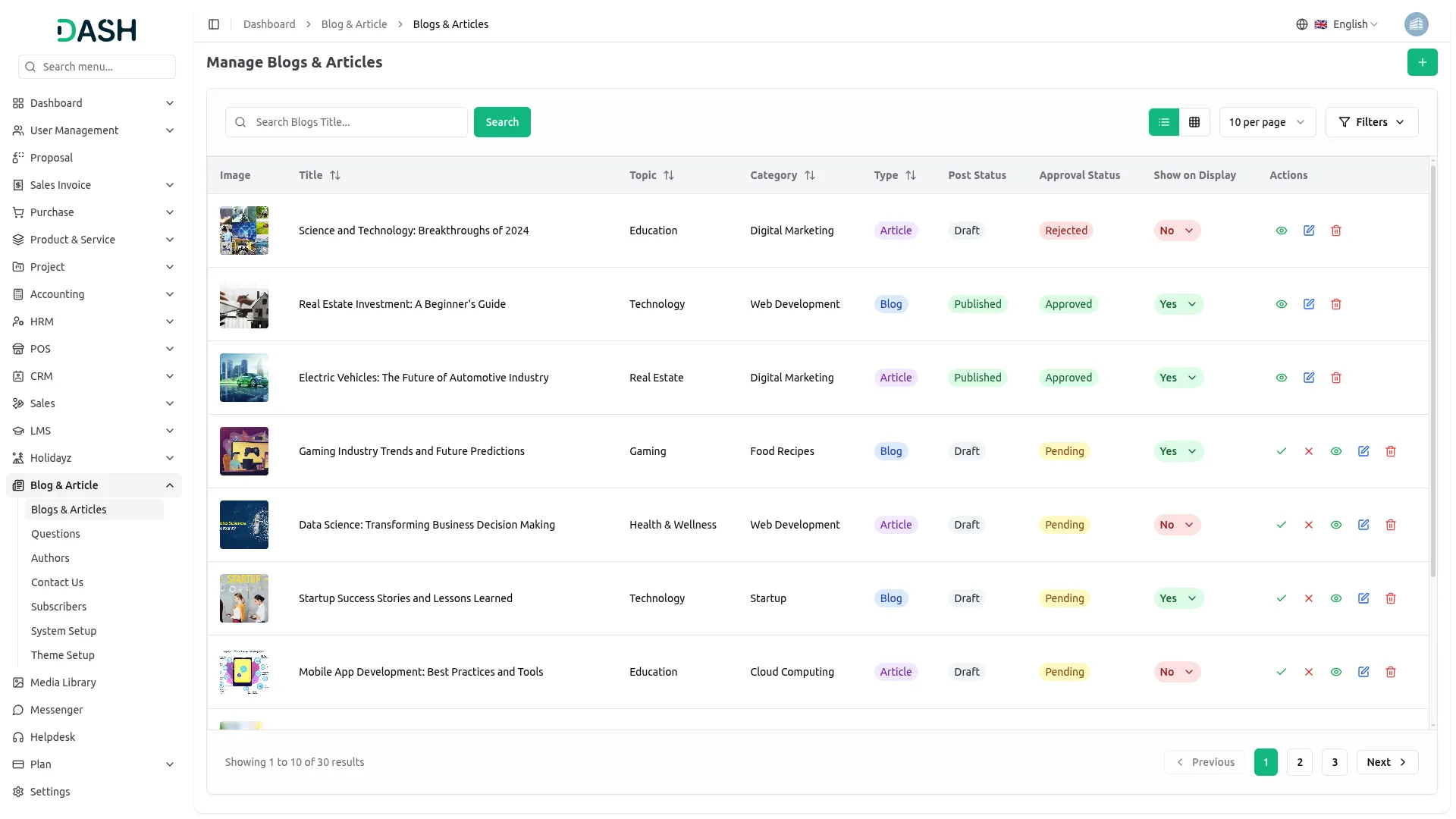Open the Subscribers submenu item

(x=58, y=607)
